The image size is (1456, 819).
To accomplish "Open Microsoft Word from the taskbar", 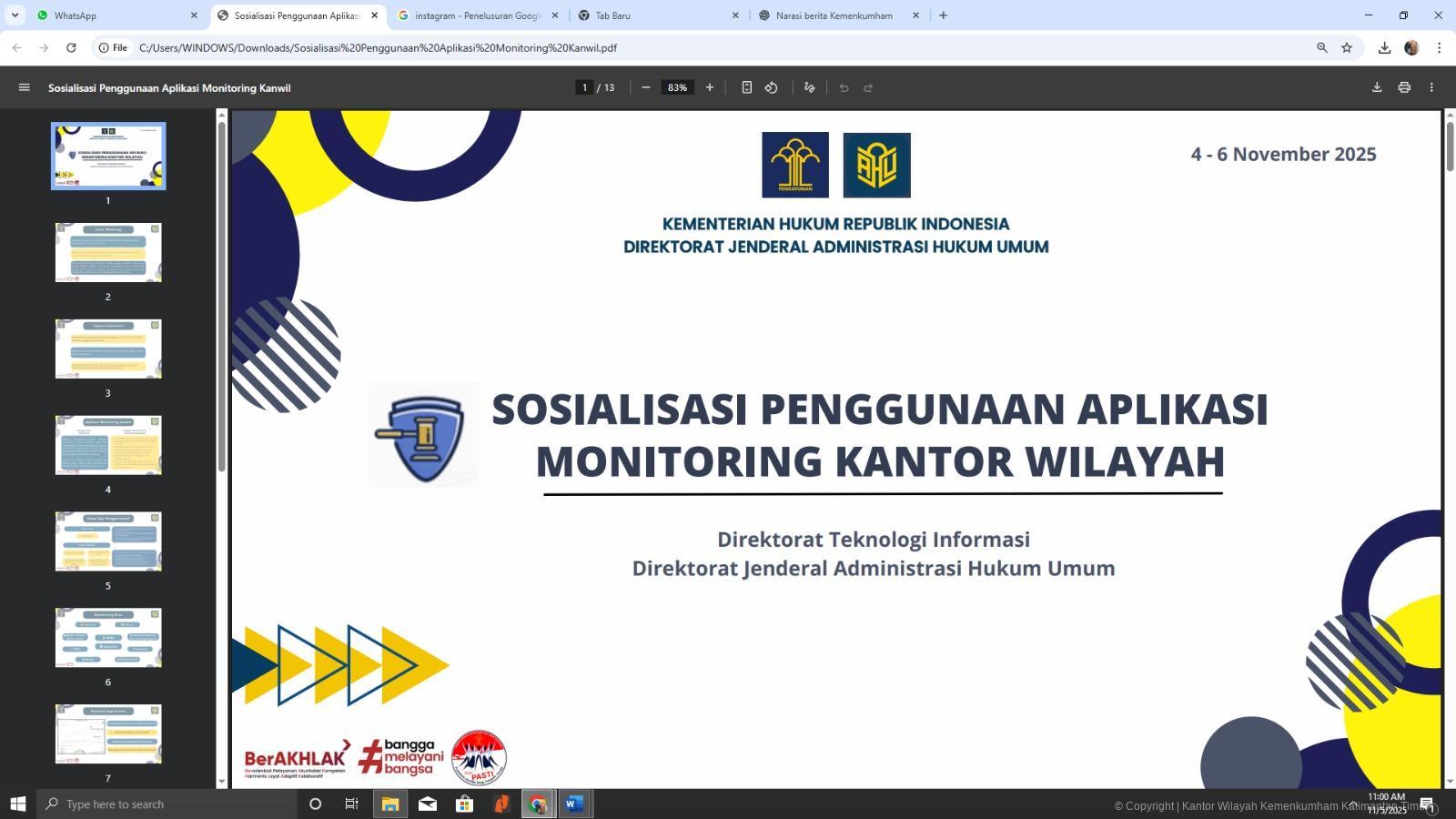I will click(x=573, y=804).
